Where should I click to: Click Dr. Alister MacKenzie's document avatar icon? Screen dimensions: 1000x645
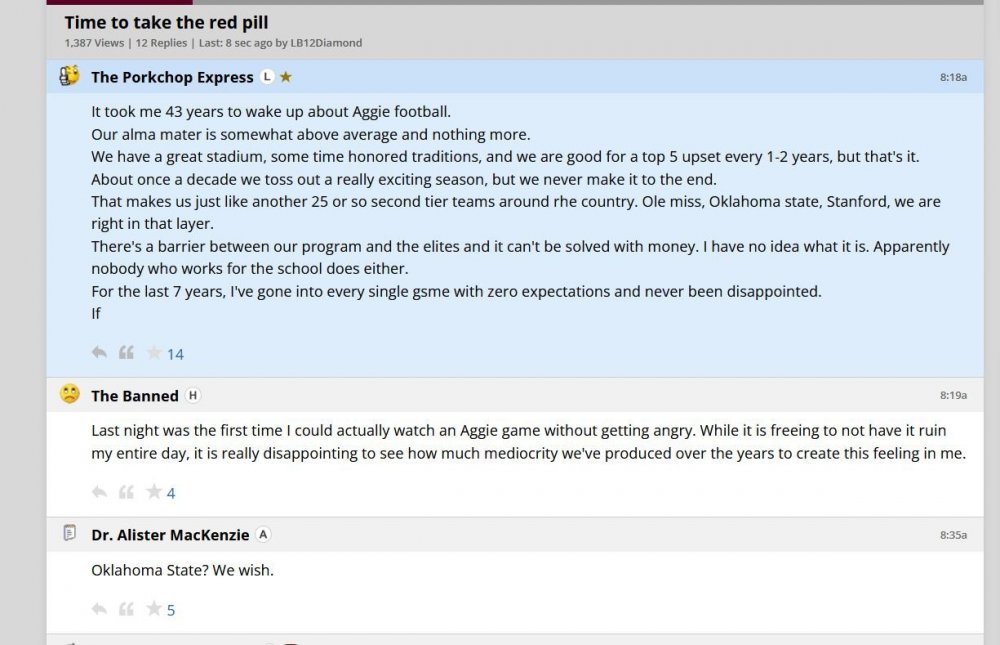[x=69, y=534]
